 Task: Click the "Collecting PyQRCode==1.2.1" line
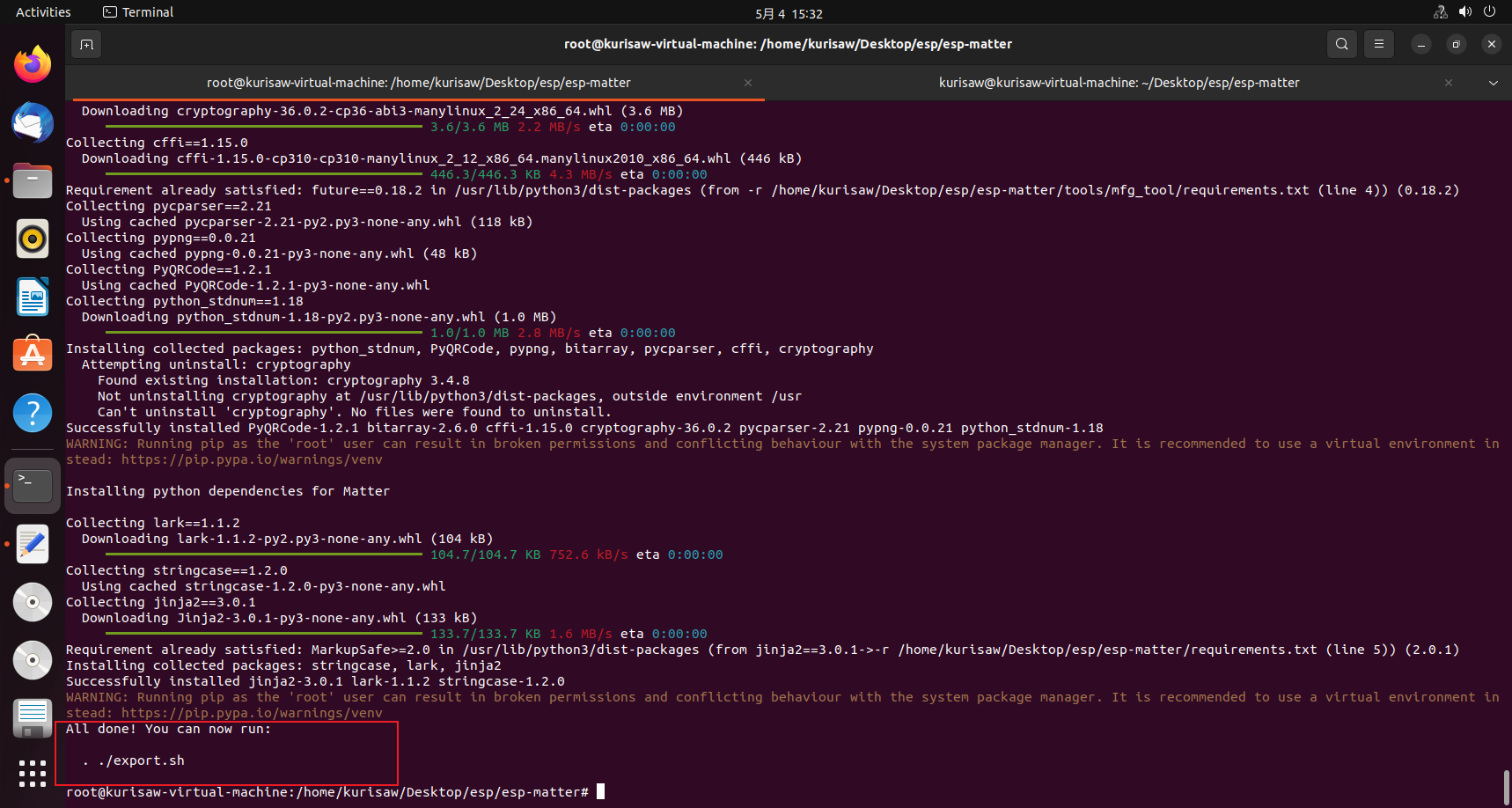click(169, 269)
